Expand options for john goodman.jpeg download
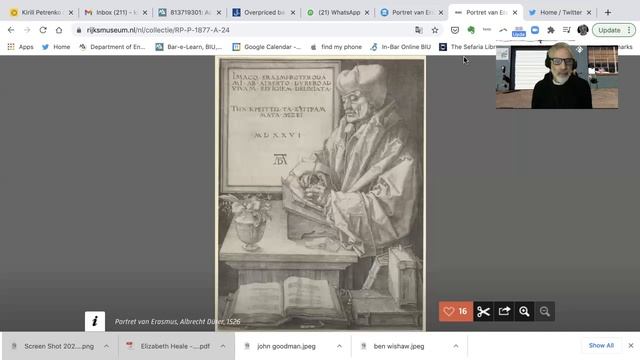Image resolution: width=640 pixels, height=360 pixels. [x=339, y=346]
